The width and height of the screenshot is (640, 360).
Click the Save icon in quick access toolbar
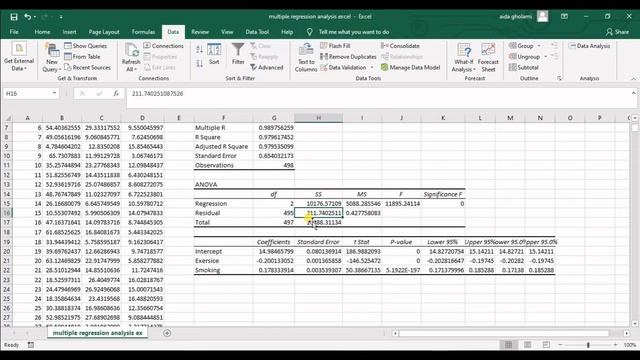click(x=14, y=17)
